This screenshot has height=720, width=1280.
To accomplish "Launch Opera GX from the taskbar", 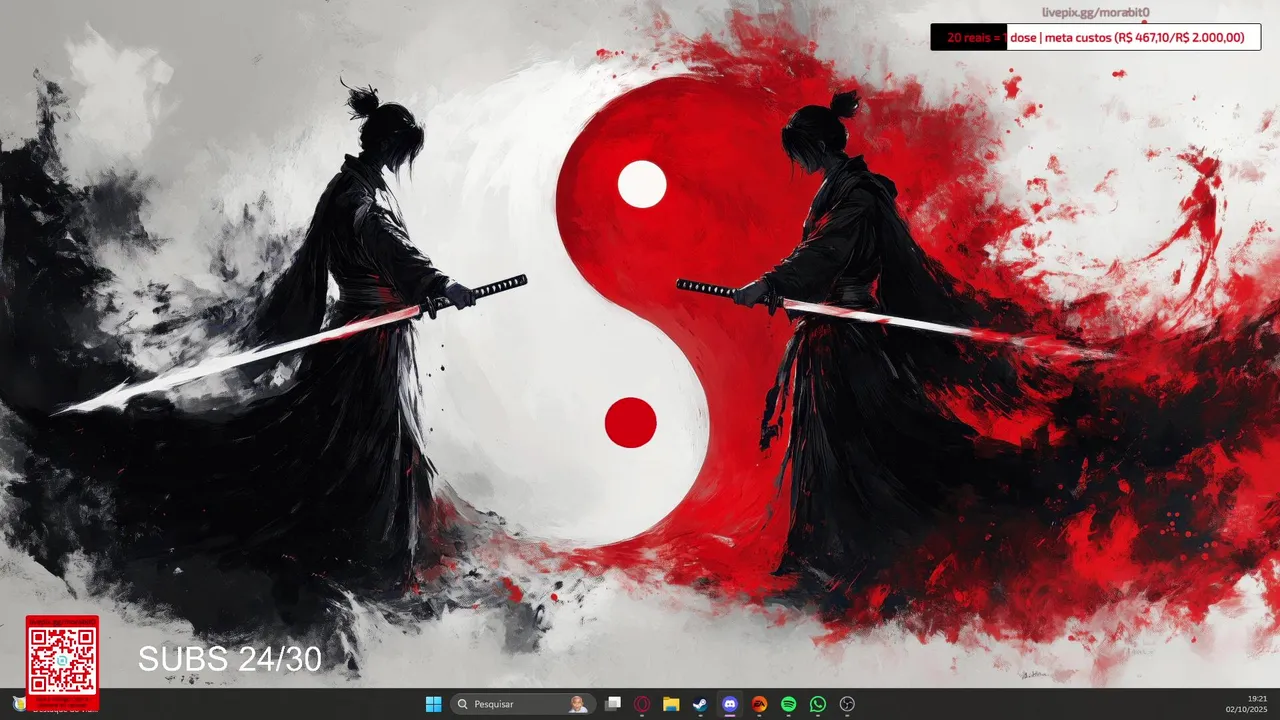I will (x=642, y=704).
